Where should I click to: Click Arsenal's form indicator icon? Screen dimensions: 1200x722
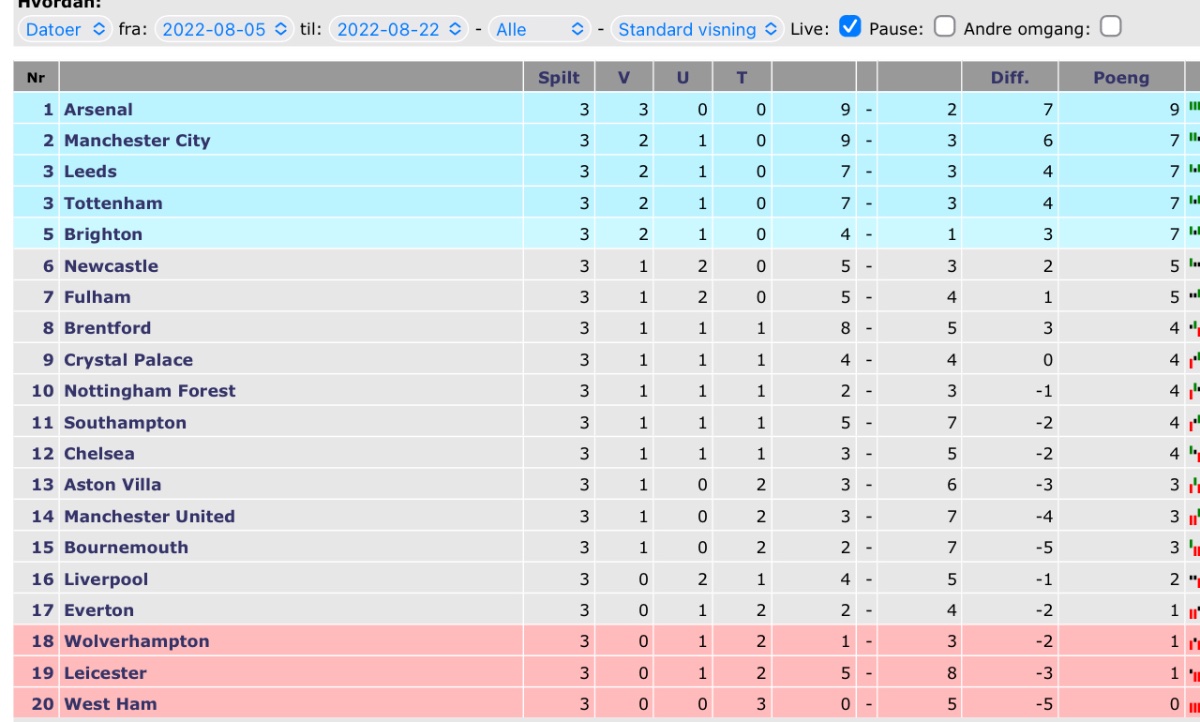1194,107
